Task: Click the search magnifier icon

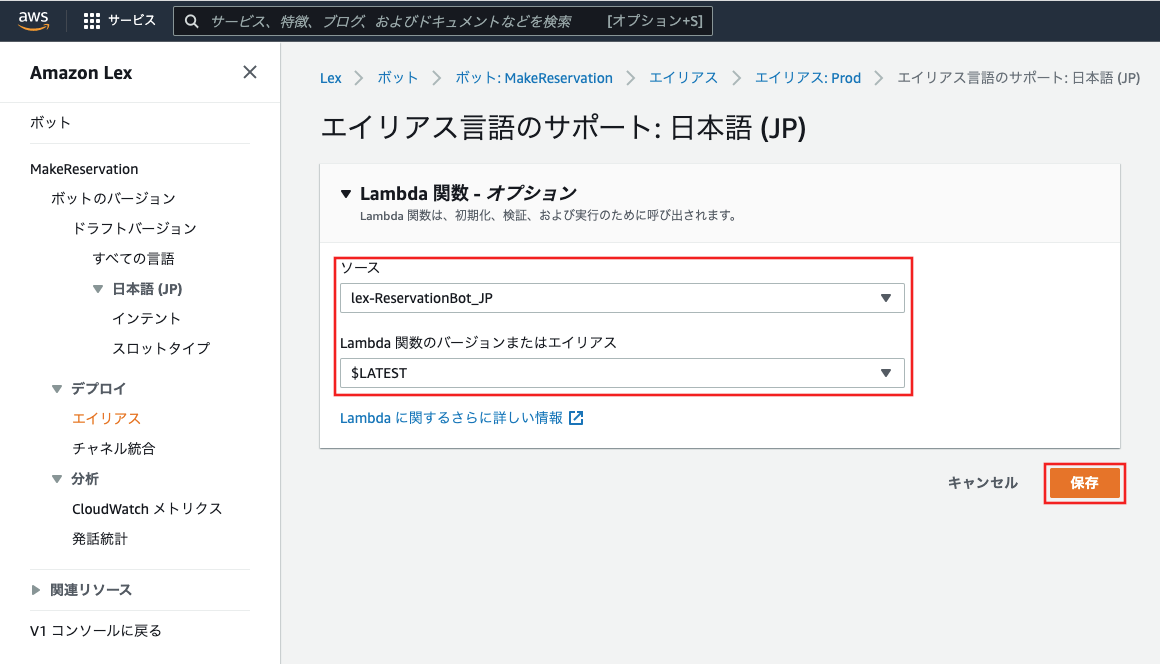Action: [x=192, y=21]
